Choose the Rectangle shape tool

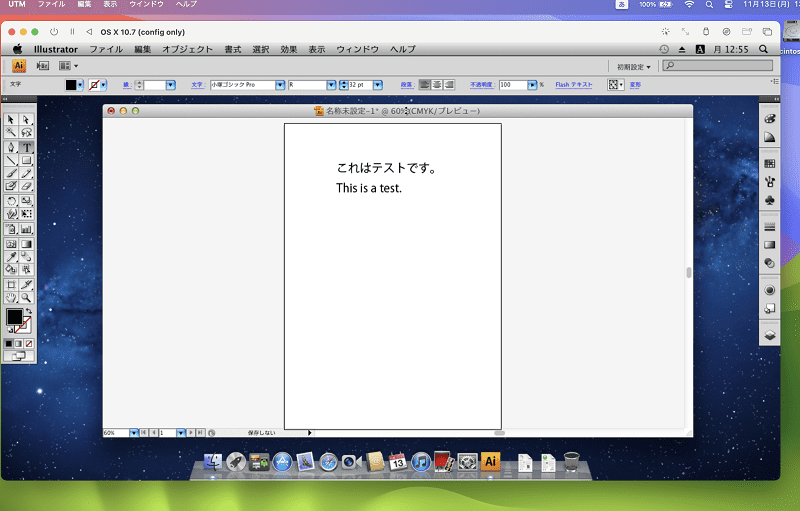tap(26, 161)
